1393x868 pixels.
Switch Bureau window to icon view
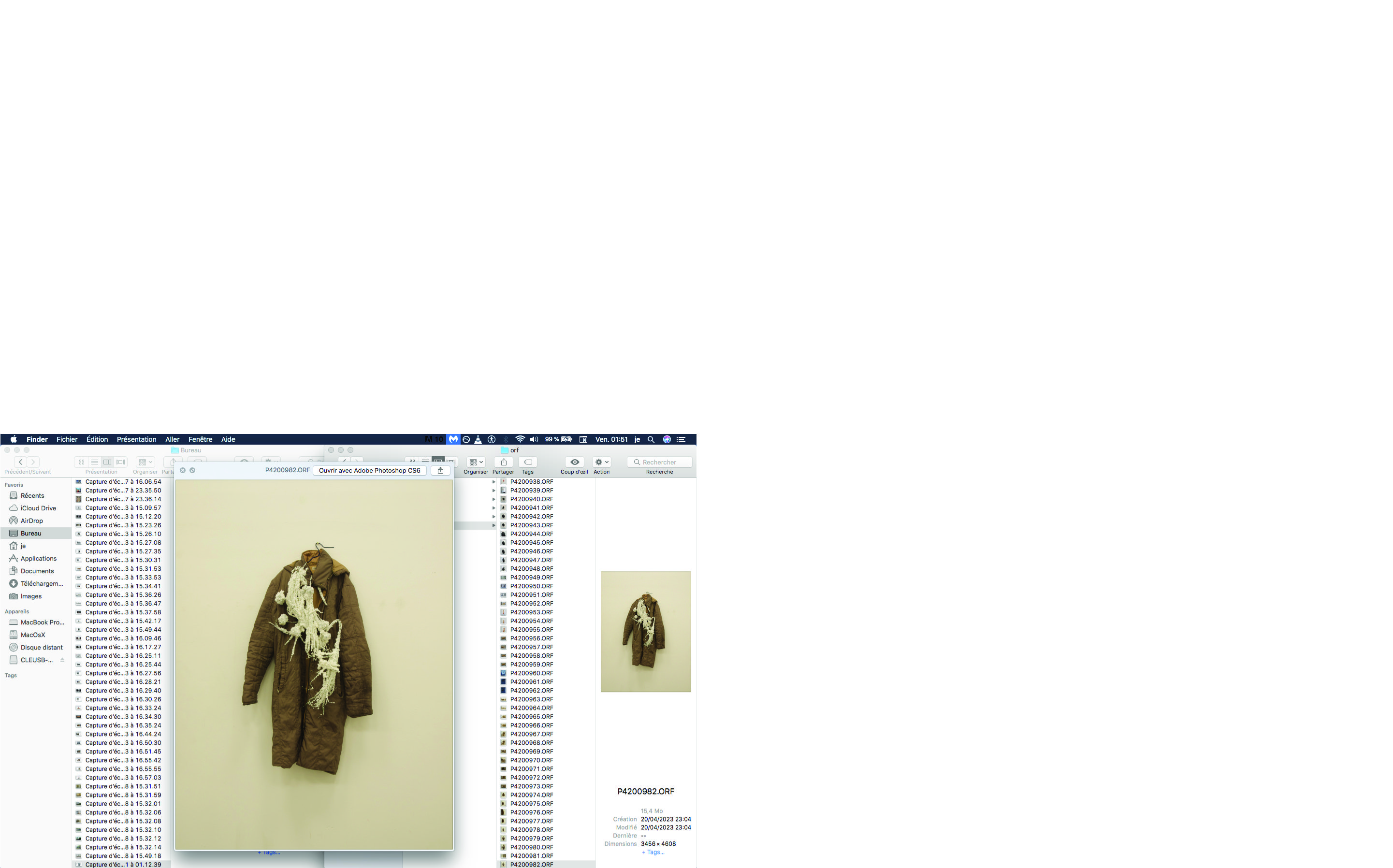pos(82,462)
